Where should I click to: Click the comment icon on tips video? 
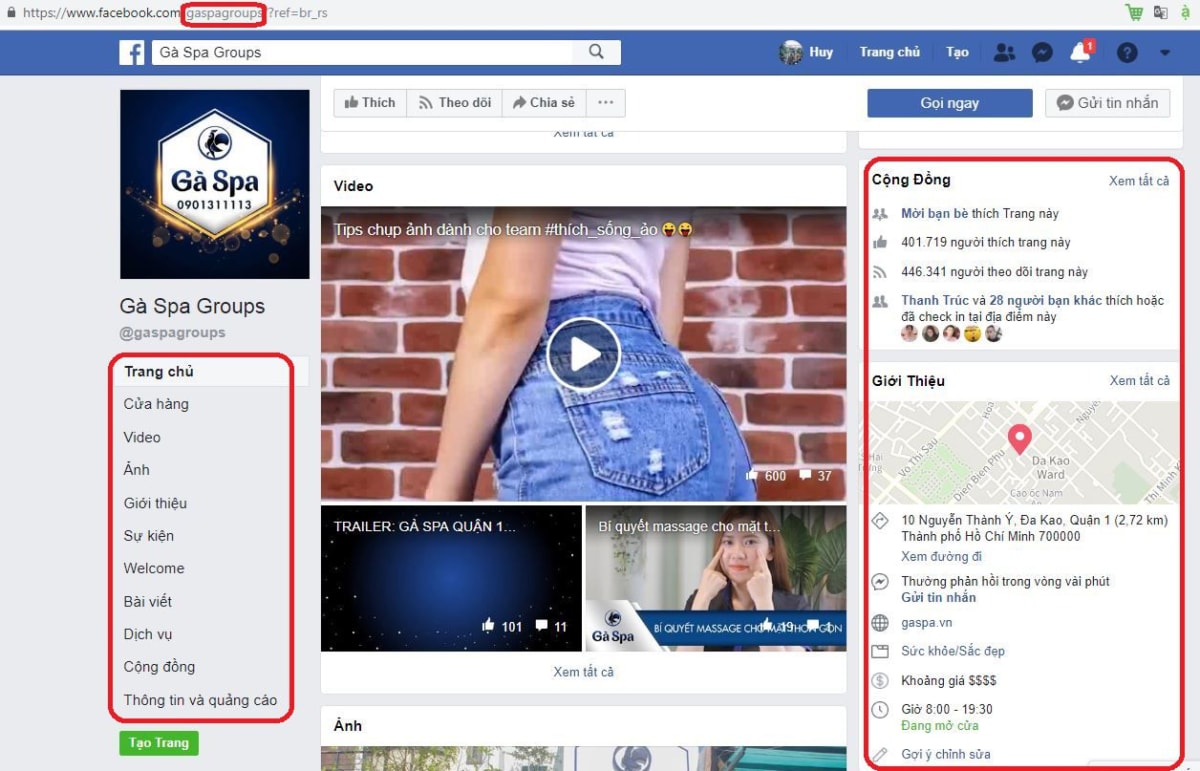click(805, 476)
